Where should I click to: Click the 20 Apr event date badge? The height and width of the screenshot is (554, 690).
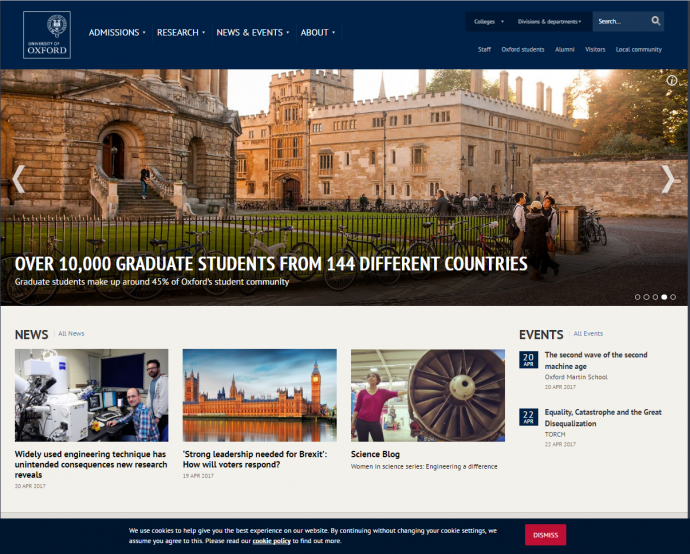pos(528,360)
